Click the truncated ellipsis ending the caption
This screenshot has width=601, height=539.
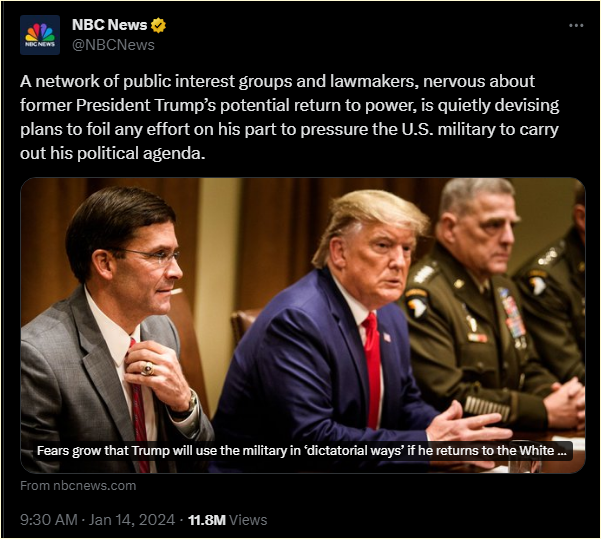[x=564, y=451]
